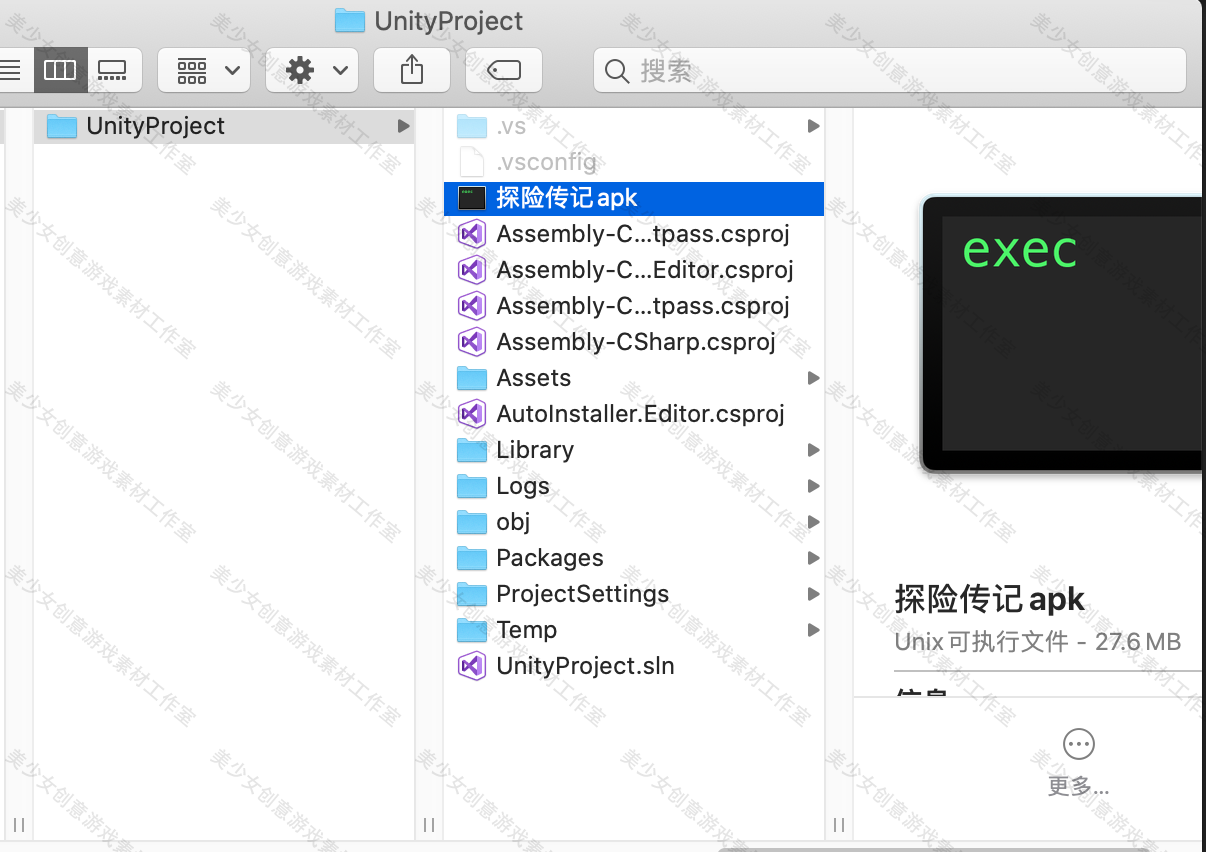Click the Edit Tags button
The image size is (1206, 852).
tap(504, 70)
